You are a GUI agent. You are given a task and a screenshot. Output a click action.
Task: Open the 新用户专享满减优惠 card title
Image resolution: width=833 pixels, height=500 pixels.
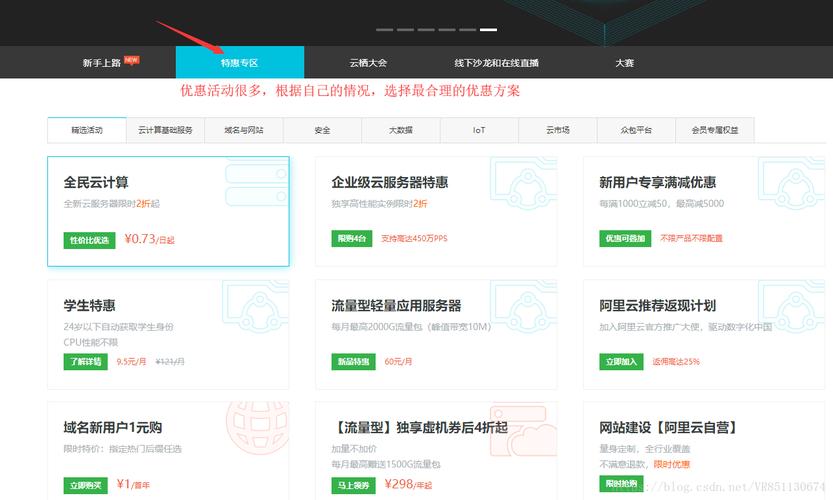(x=658, y=183)
